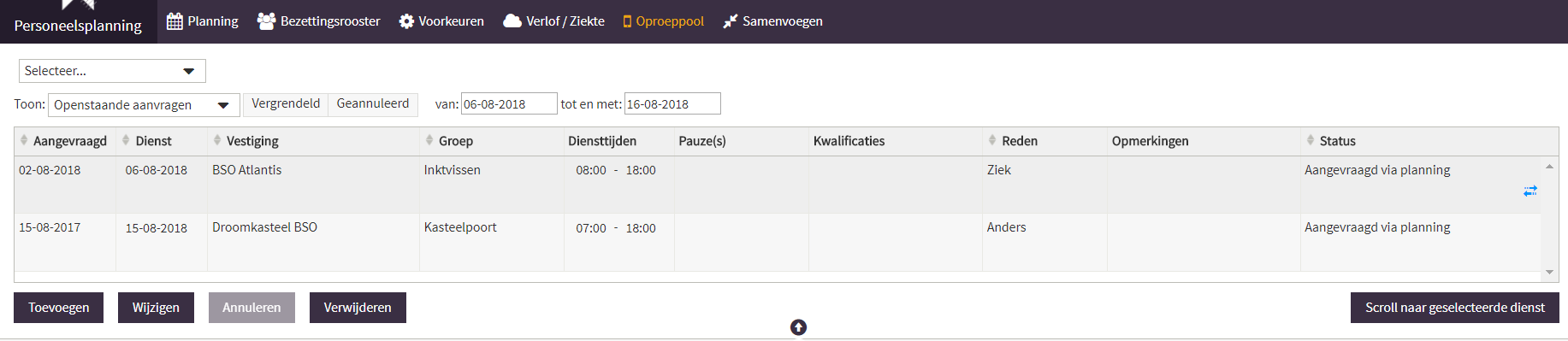
Task: Go to Bezettingsrooster tab
Action: [x=319, y=21]
